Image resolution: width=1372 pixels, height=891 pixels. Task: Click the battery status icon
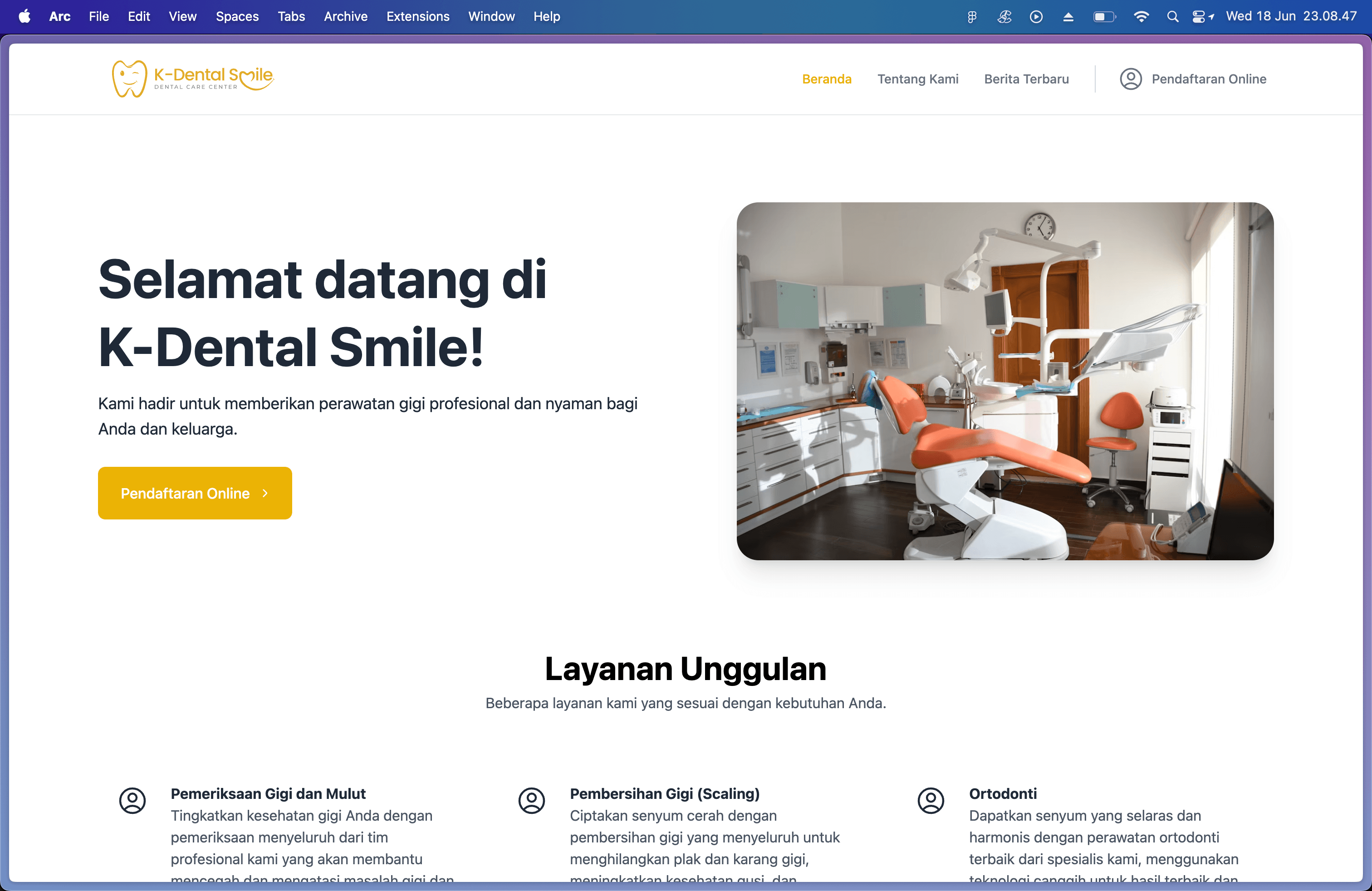[1104, 17]
